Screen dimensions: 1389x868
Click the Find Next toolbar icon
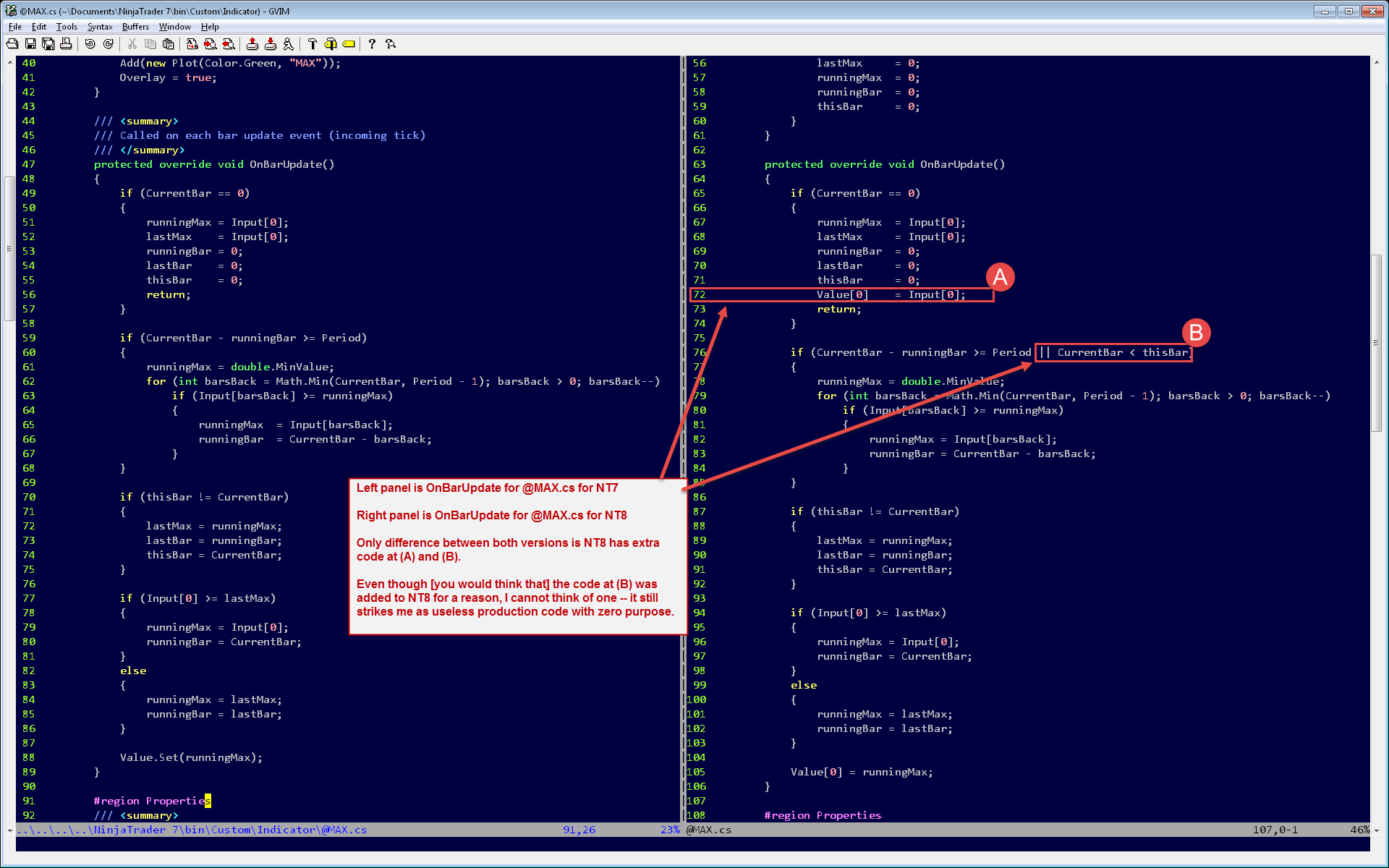210,44
